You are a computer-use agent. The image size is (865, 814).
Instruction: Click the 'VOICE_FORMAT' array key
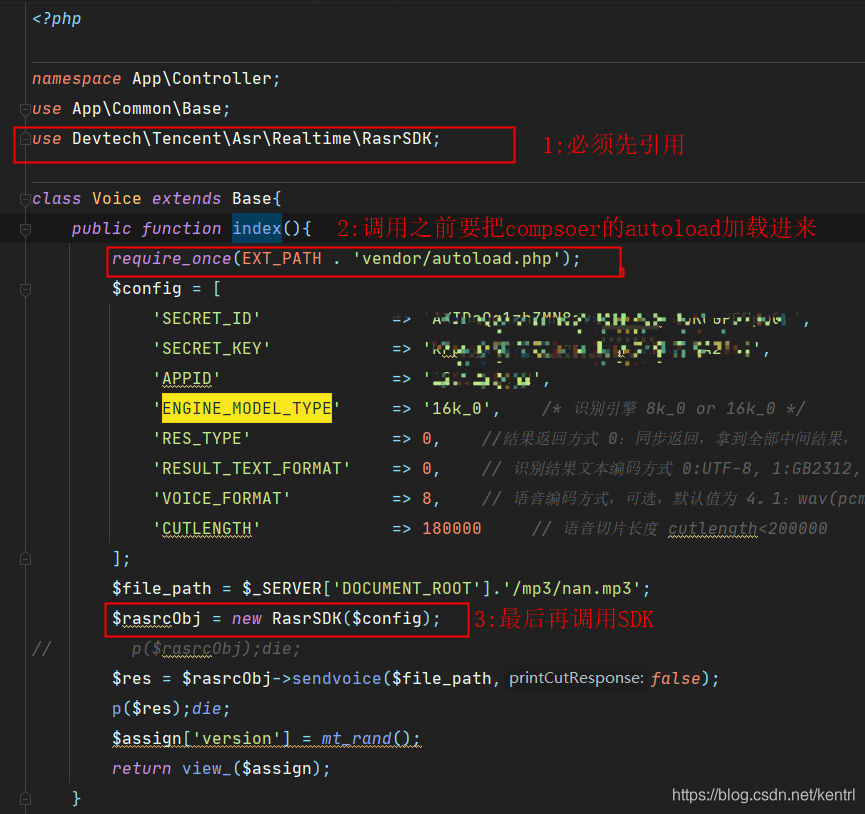click(x=222, y=499)
